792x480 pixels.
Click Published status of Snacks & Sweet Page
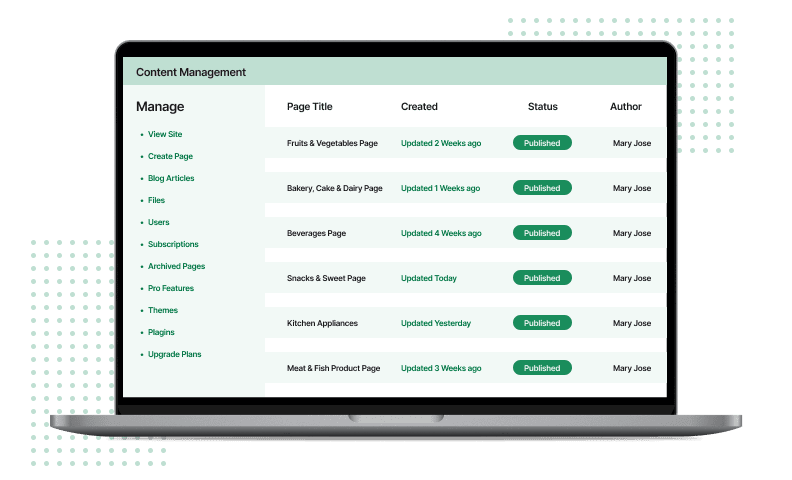542,278
